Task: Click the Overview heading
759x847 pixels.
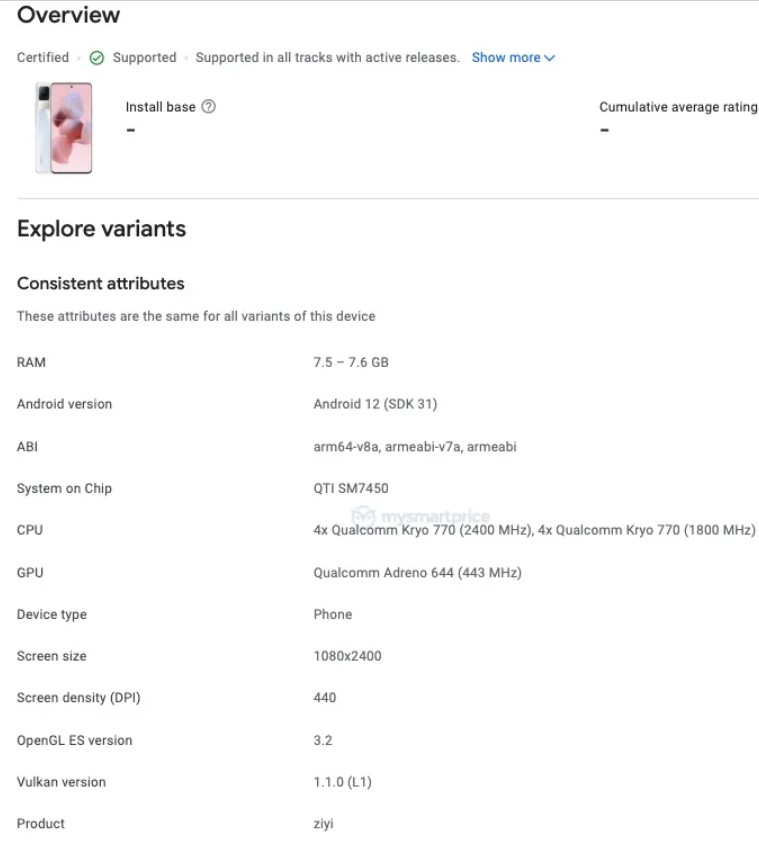Action: pos(68,15)
